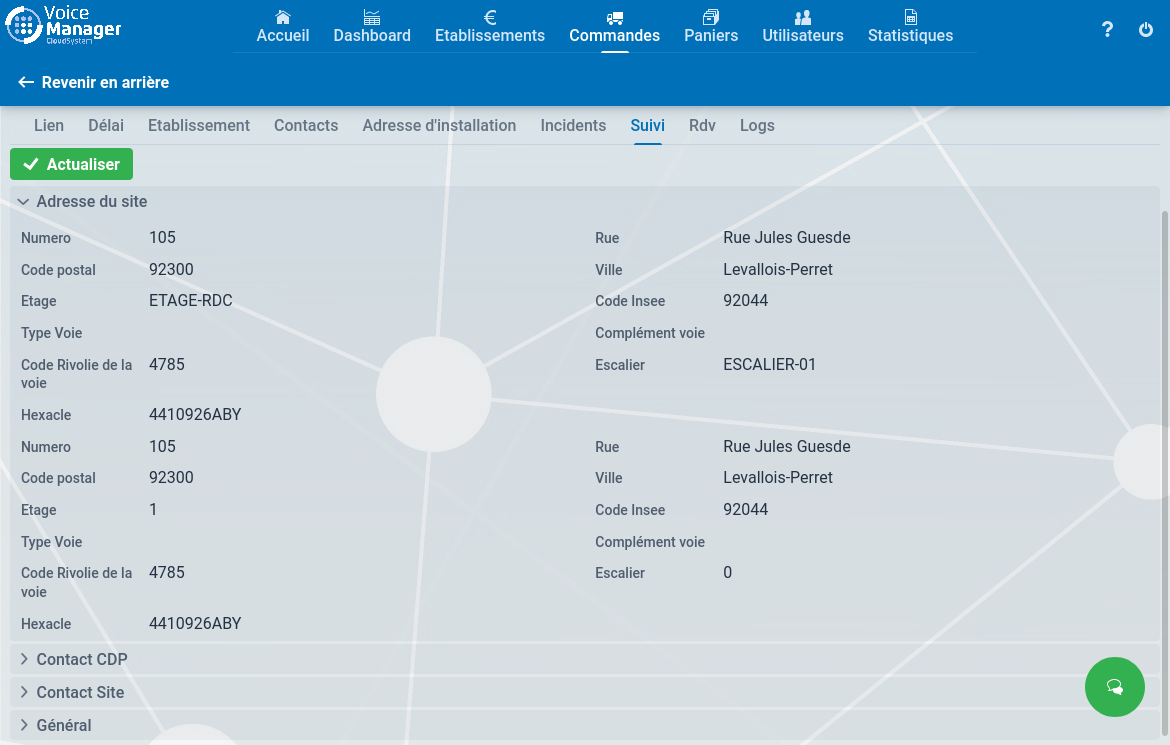Select the ETAGE-RDC value

pyautogui.click(x=191, y=301)
